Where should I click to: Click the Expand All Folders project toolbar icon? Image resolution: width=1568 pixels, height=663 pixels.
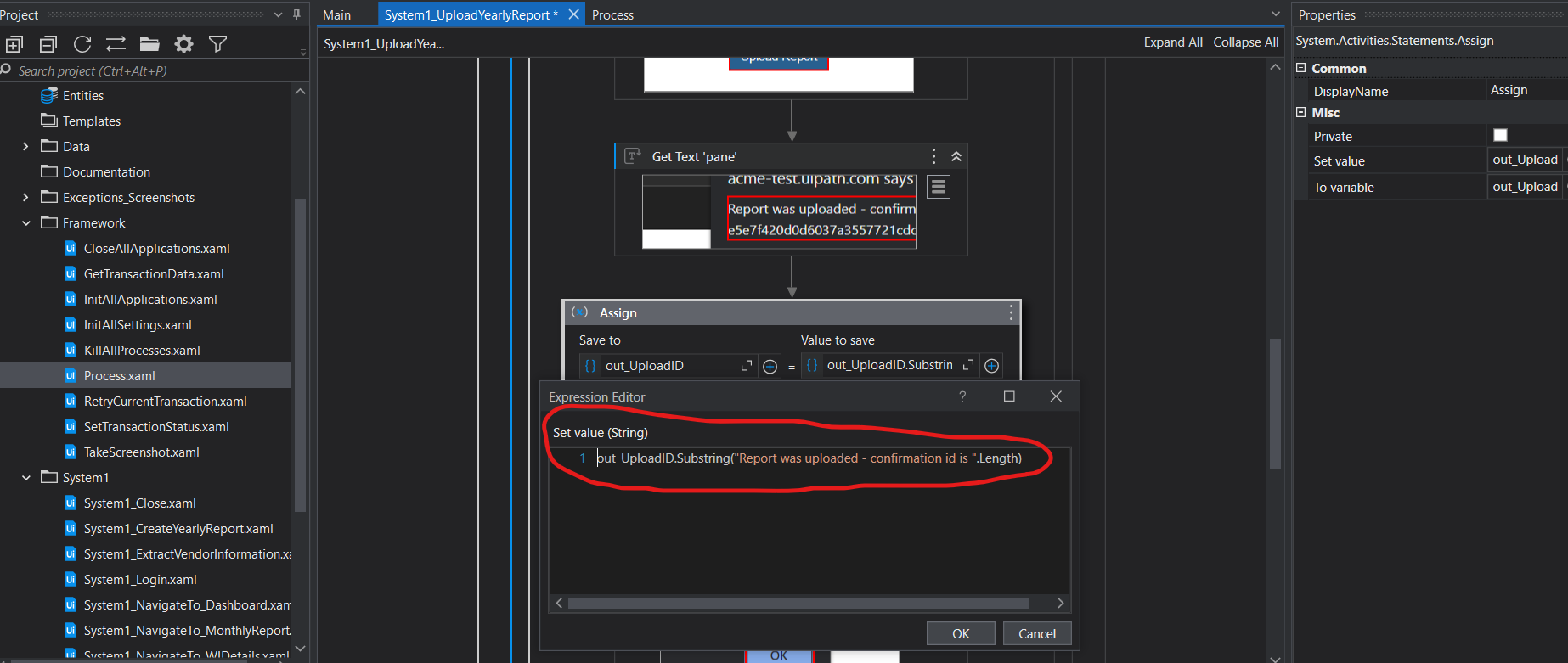coord(14,44)
